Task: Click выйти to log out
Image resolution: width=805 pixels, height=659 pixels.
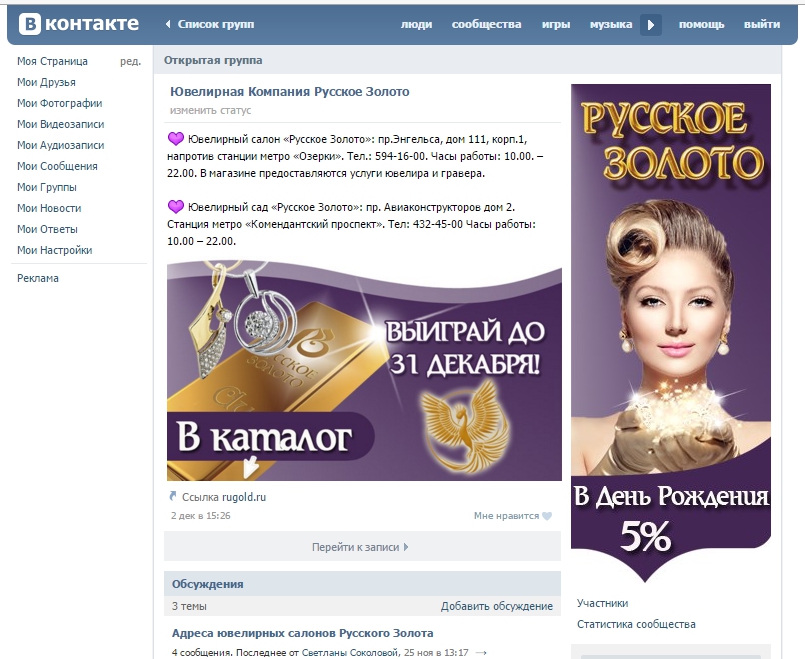Action: [x=762, y=24]
